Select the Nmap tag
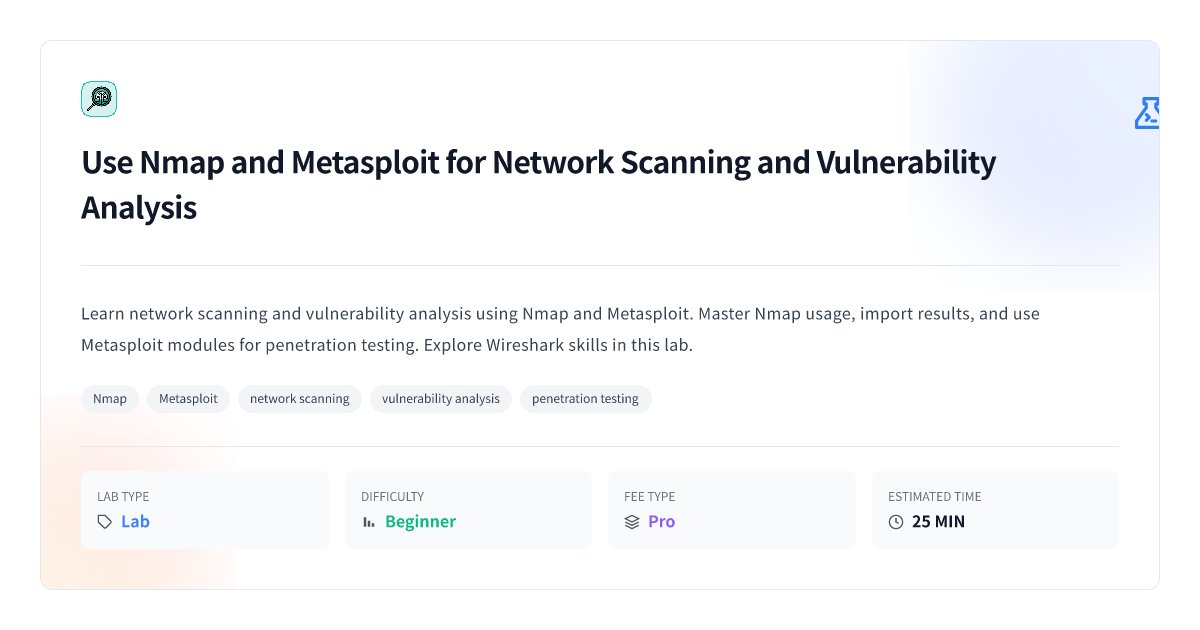Screen dimensions: 1200x630 110,399
